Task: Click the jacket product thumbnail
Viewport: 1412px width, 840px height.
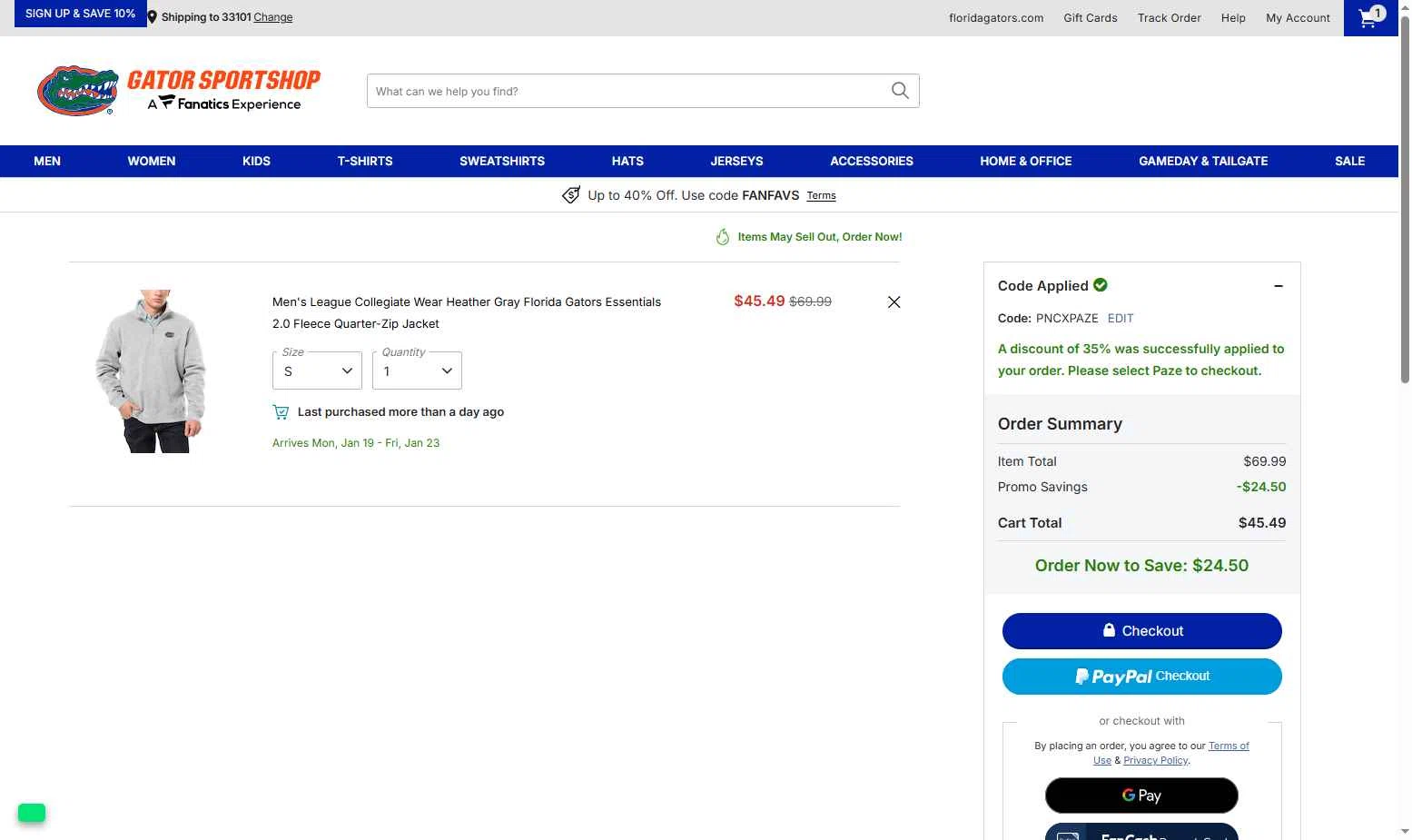Action: click(153, 371)
